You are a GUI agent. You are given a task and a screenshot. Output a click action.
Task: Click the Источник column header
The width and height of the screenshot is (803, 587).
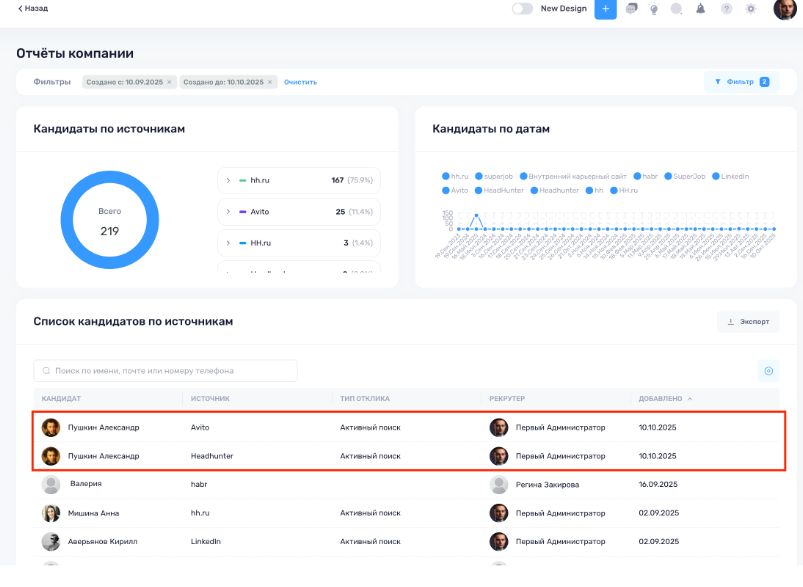[210, 398]
